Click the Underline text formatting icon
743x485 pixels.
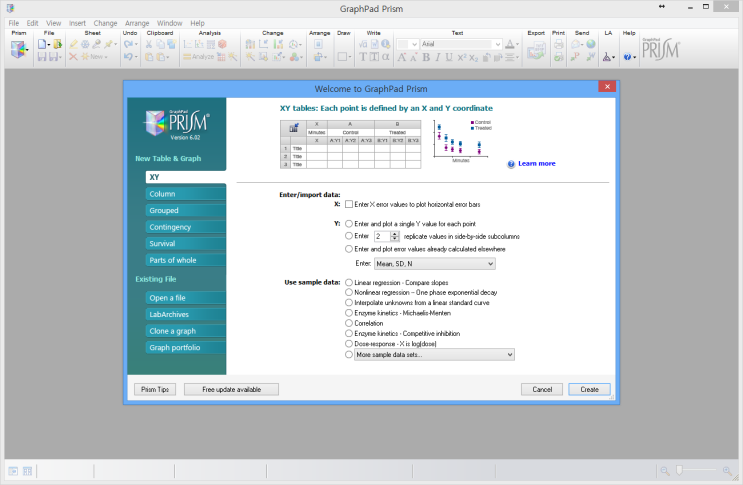pyautogui.click(x=449, y=57)
